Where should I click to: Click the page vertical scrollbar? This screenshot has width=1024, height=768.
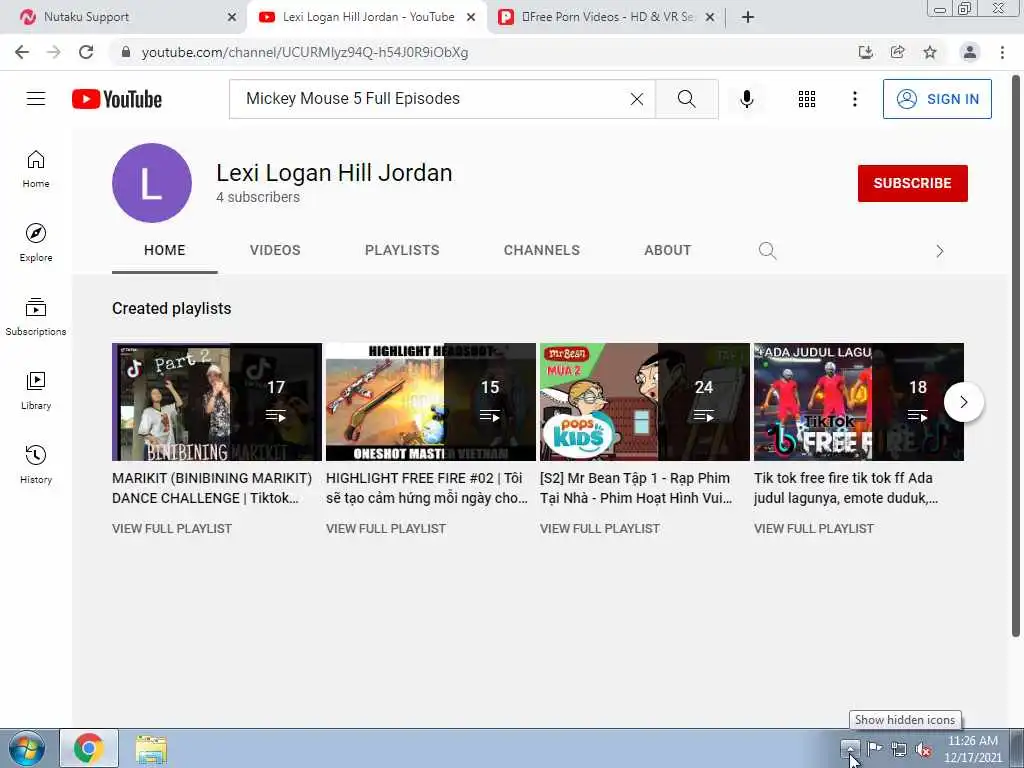click(1016, 356)
